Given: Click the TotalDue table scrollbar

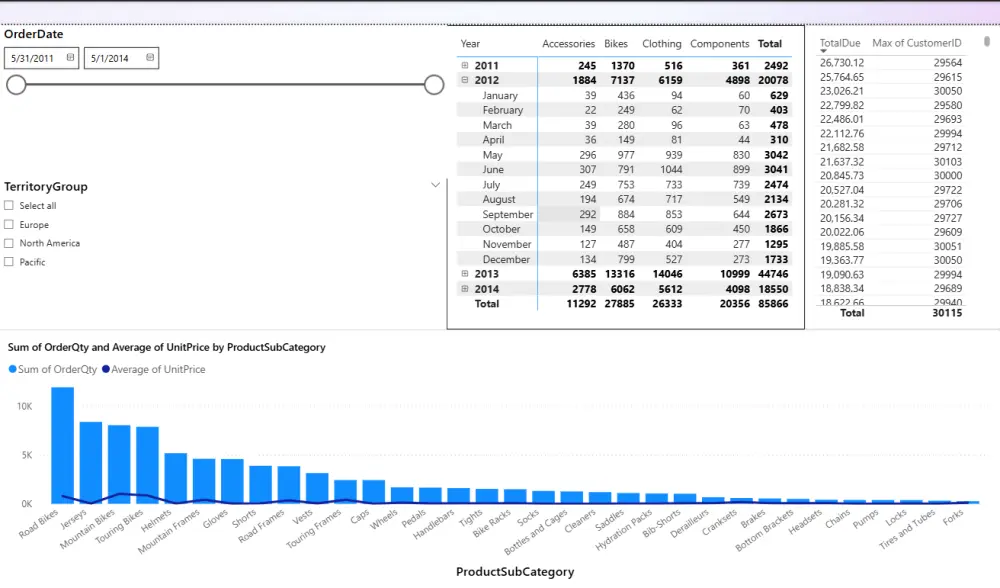Looking at the screenshot, I should 987,41.
